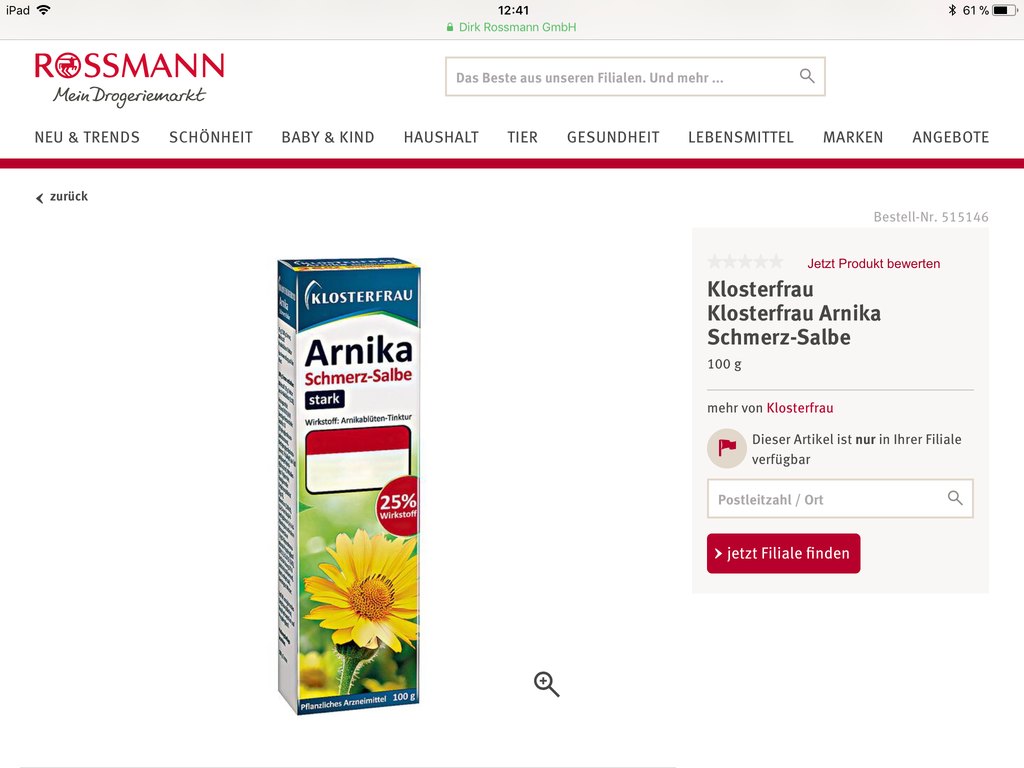1024x768 pixels.
Task: Open the Marken menu
Action: (852, 137)
